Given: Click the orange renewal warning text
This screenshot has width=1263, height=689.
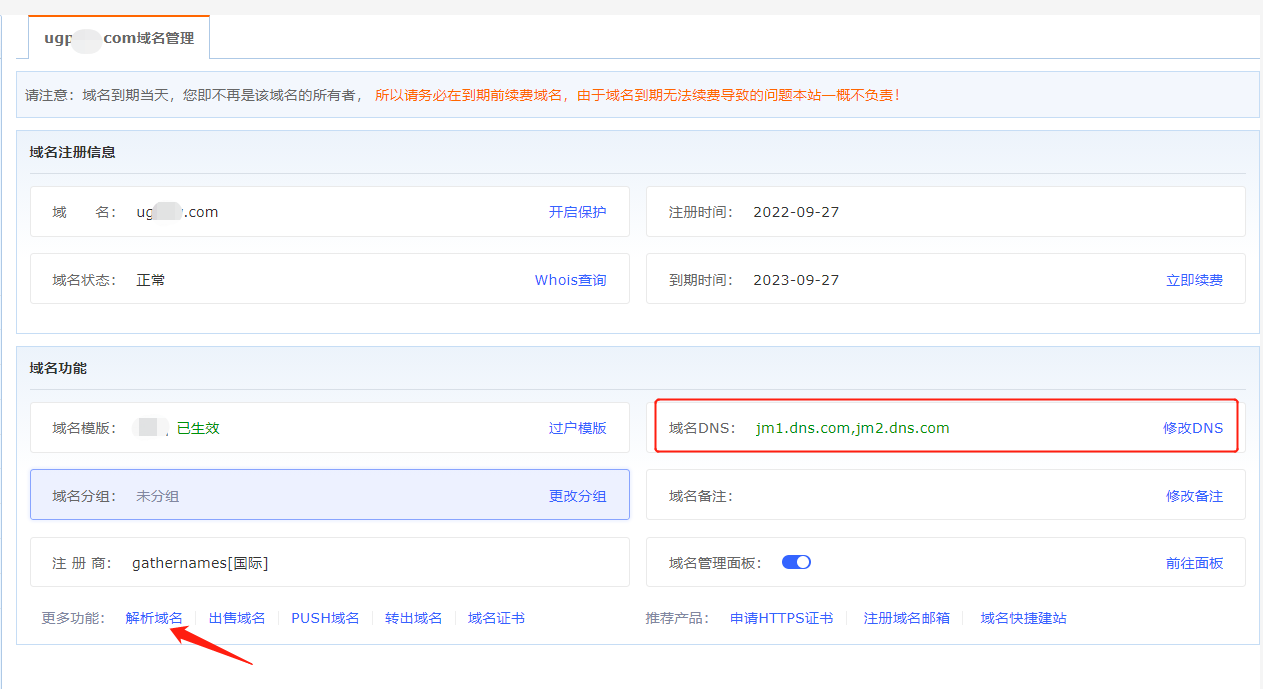Looking at the screenshot, I should pos(638,95).
